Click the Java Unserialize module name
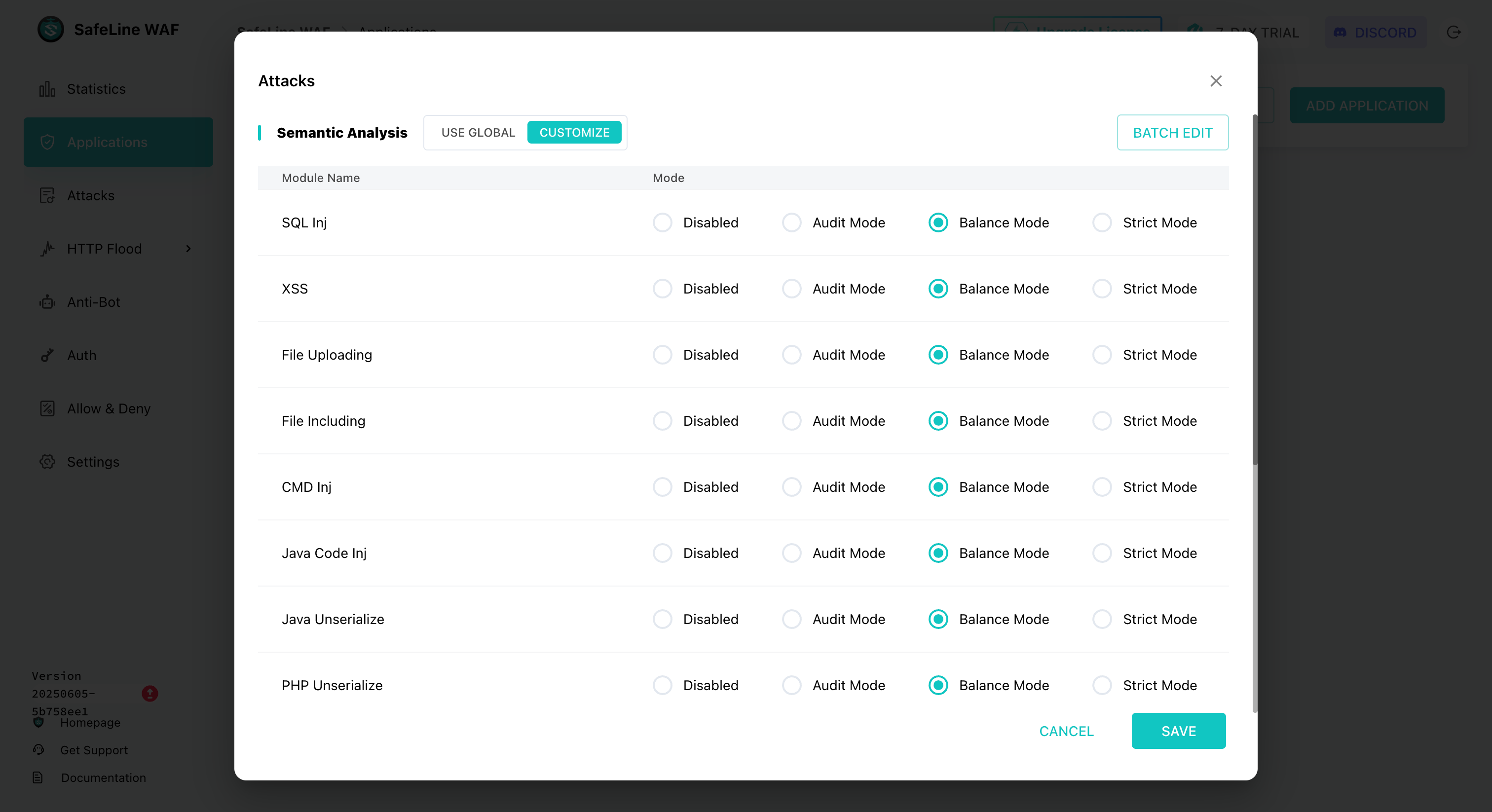This screenshot has width=1492, height=812. coord(333,619)
